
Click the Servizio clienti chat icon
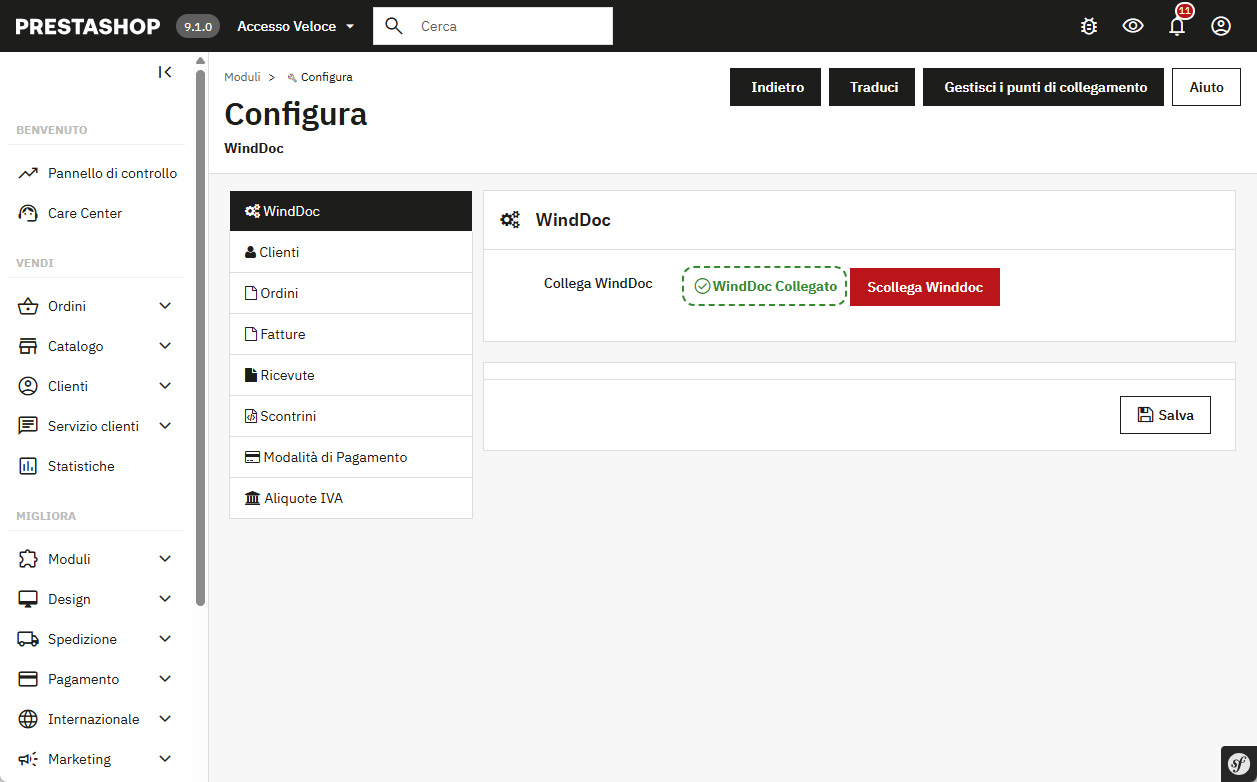click(28, 426)
